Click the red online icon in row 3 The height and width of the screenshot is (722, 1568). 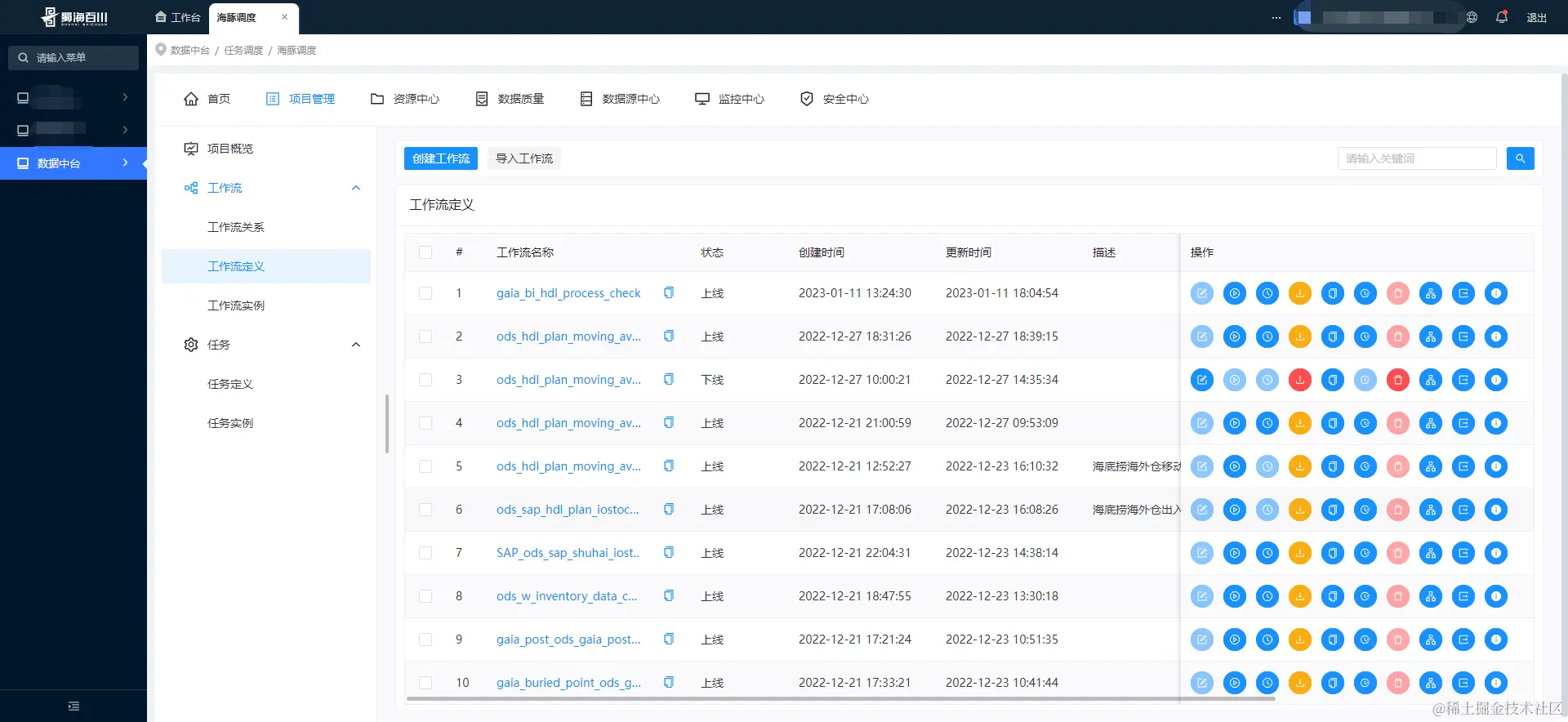pos(1300,380)
